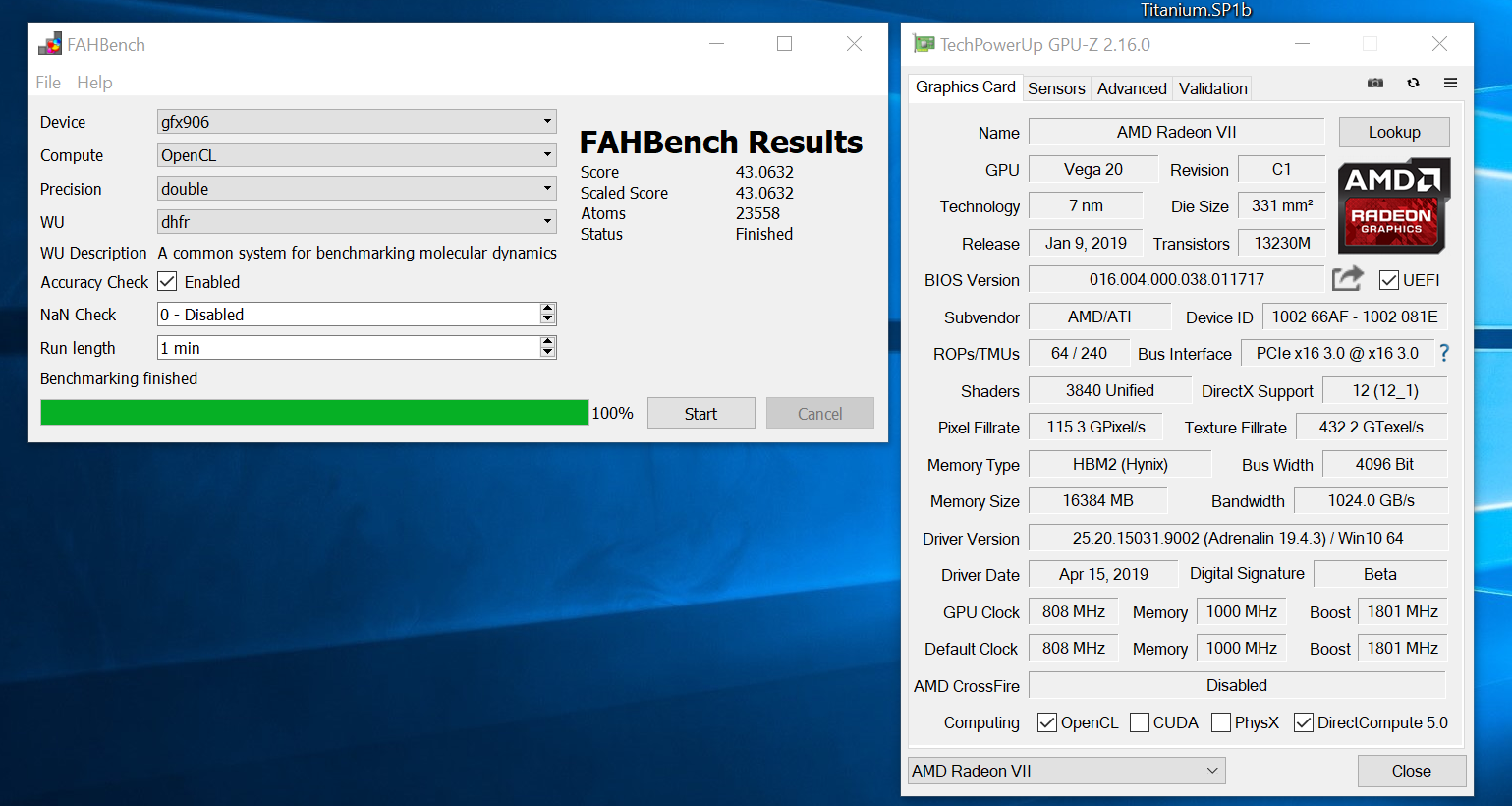Viewport: 1512px width, 806px height.
Task: Toggle the OpenCL computing checkbox
Action: click(x=1047, y=722)
